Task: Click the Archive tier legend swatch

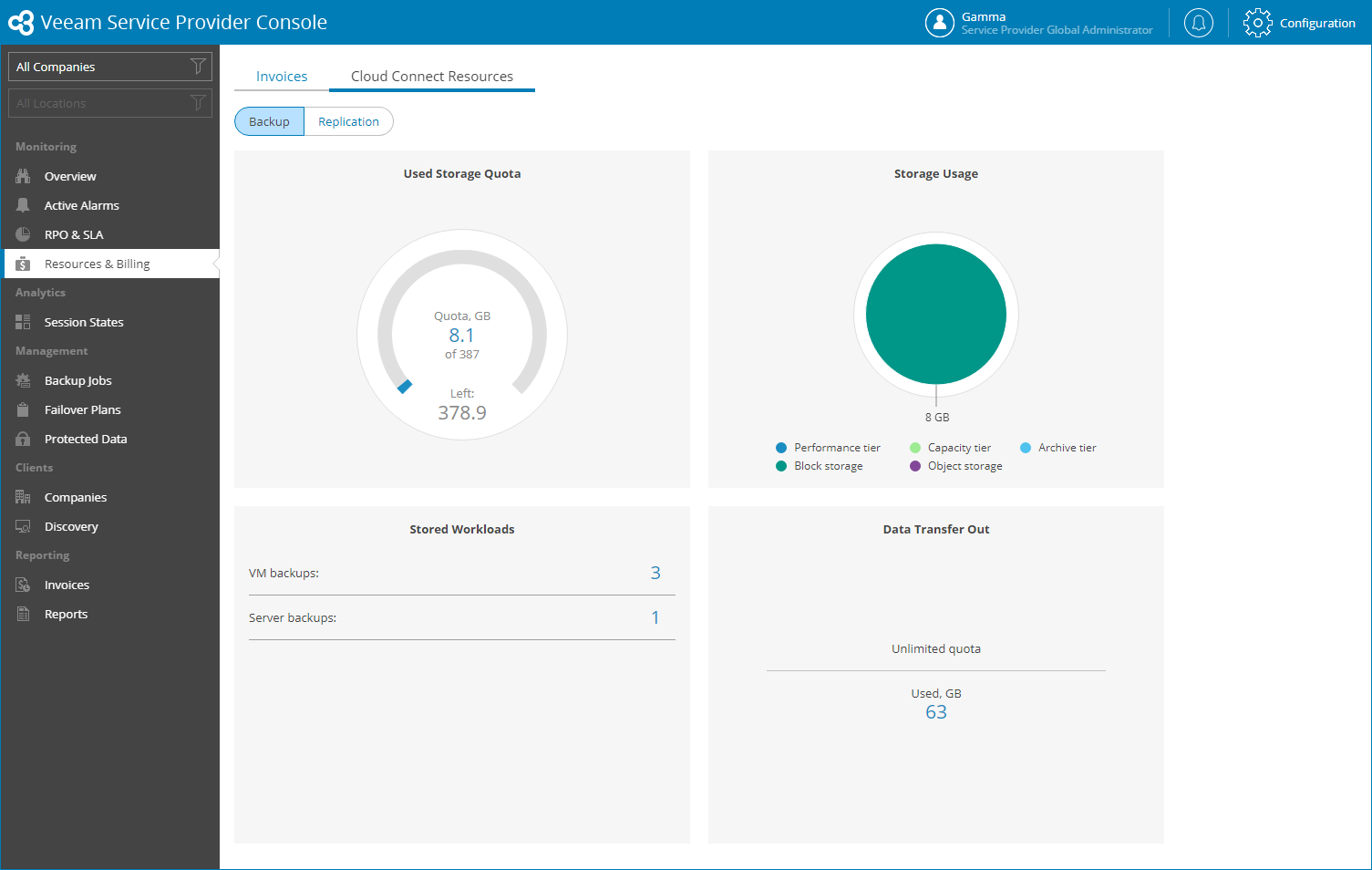Action: (1026, 448)
